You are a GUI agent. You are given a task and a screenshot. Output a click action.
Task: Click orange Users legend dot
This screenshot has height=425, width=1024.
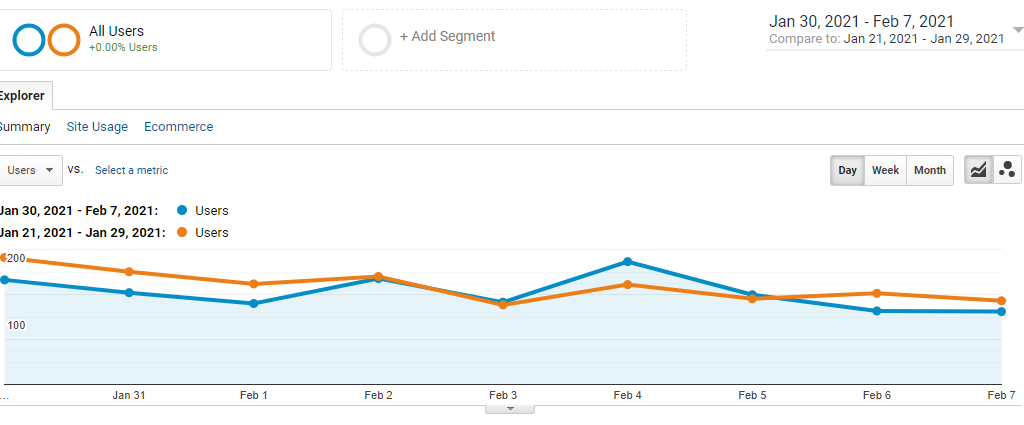(182, 232)
